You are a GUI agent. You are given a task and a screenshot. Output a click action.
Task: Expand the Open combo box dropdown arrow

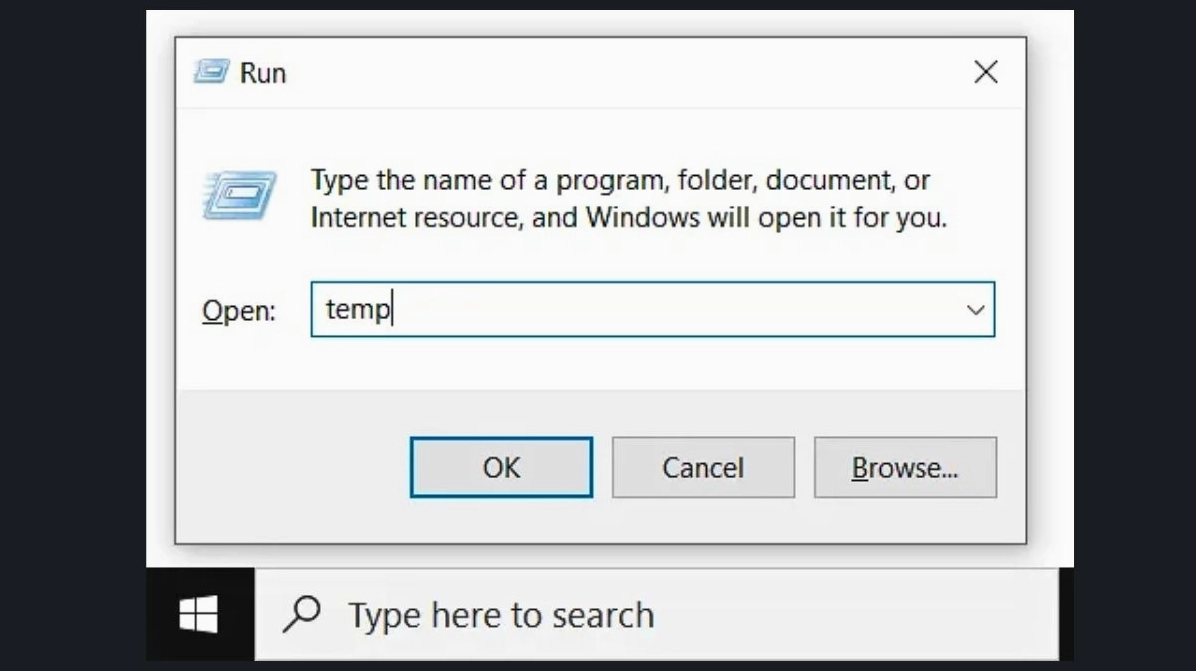pos(975,310)
